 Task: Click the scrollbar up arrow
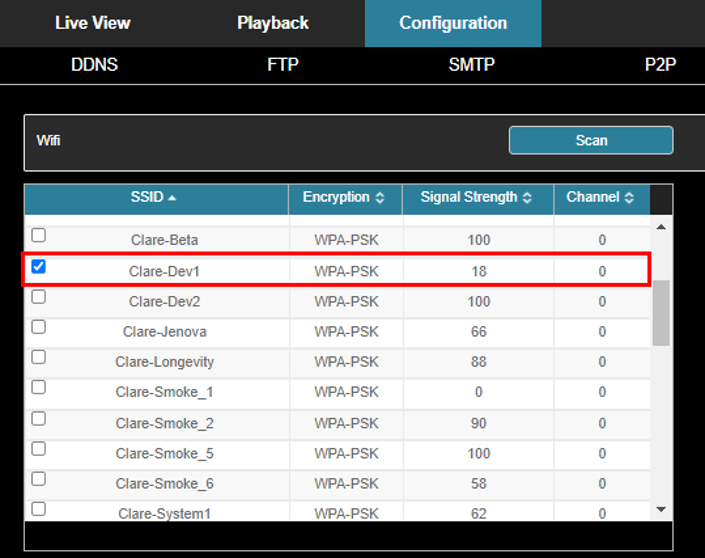(660, 227)
